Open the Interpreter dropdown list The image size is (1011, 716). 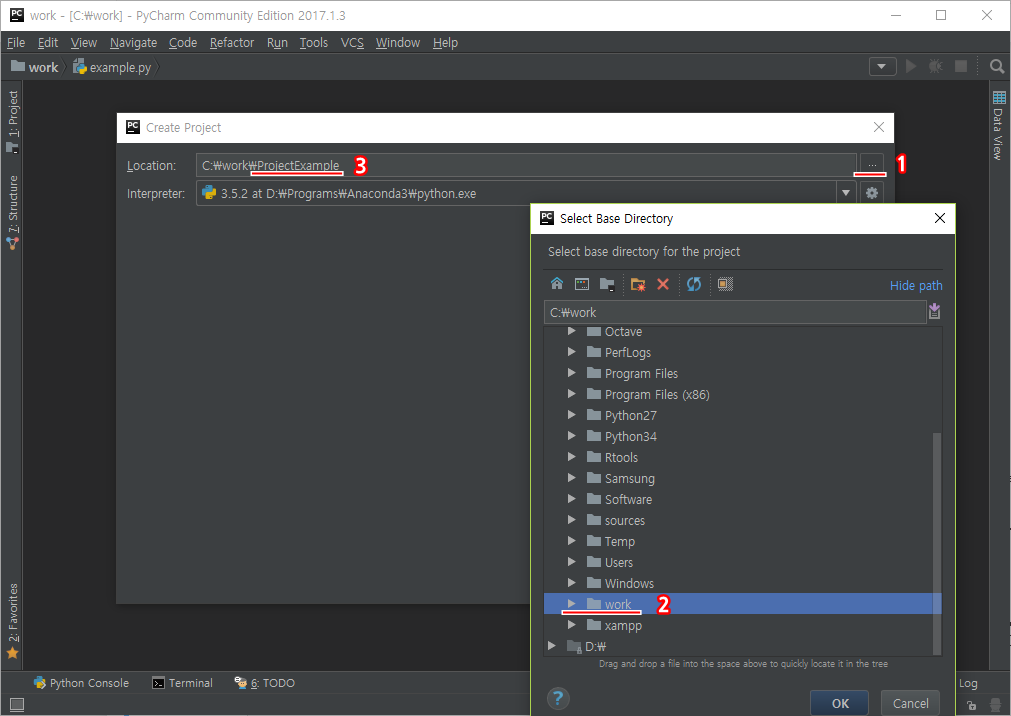(x=846, y=193)
